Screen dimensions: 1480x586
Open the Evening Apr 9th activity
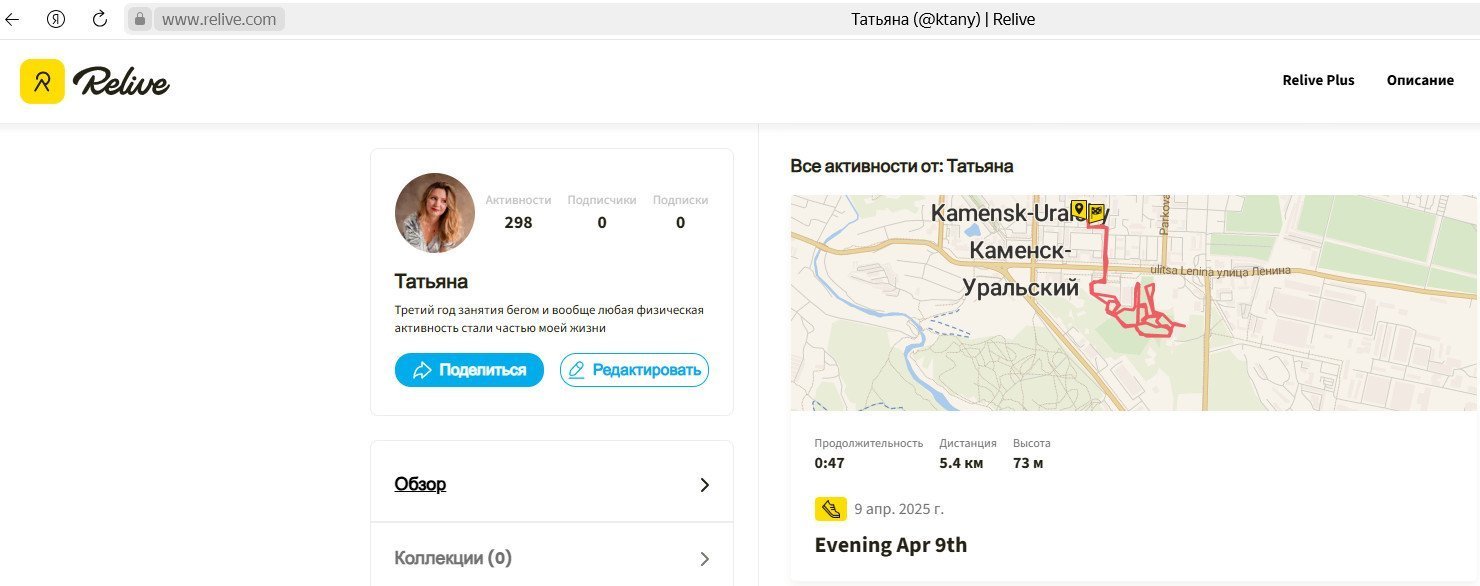coord(891,545)
